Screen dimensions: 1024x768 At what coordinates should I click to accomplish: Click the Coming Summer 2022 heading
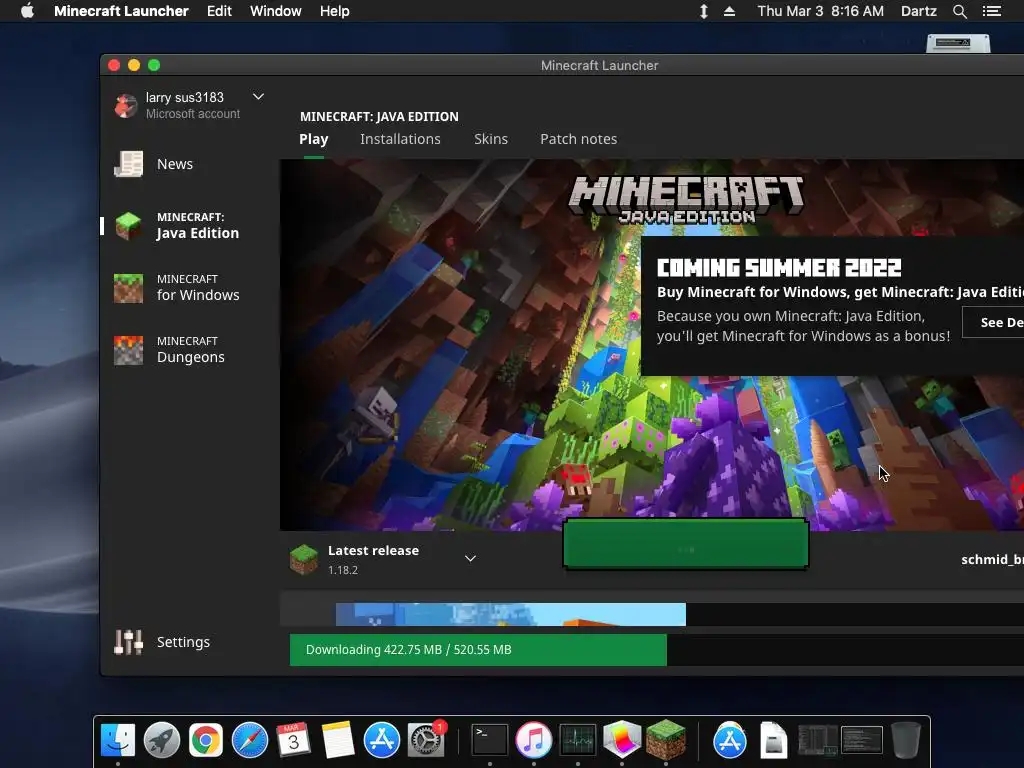click(779, 268)
